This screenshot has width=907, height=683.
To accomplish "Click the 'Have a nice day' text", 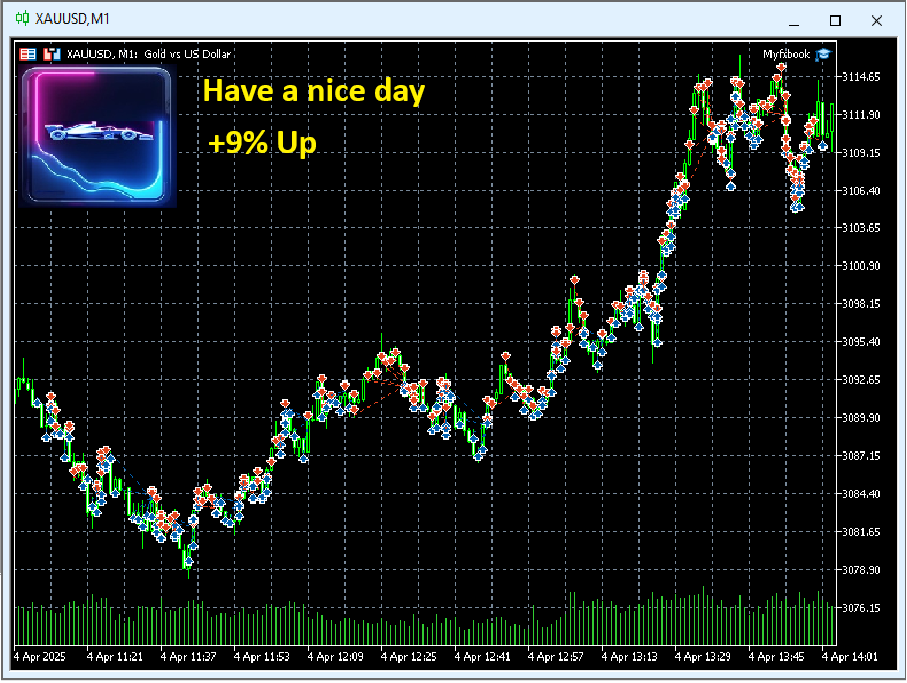I will (314, 91).
